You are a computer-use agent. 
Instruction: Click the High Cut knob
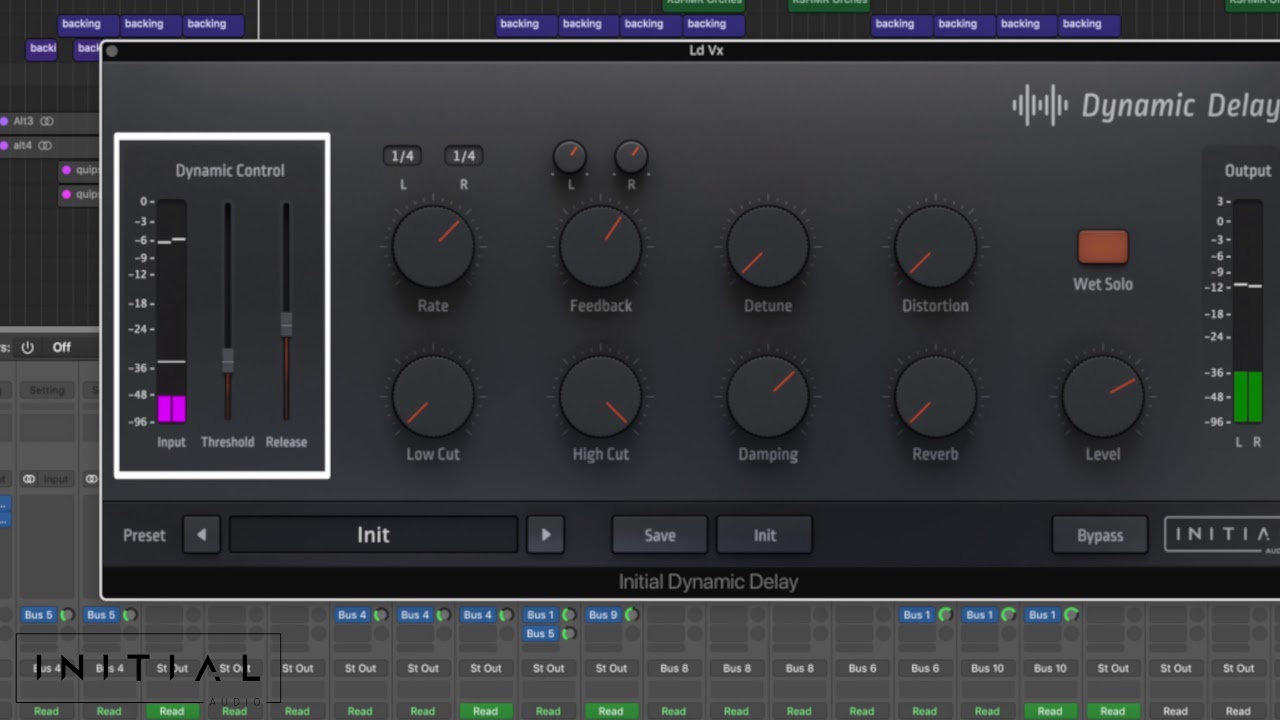[x=601, y=396]
